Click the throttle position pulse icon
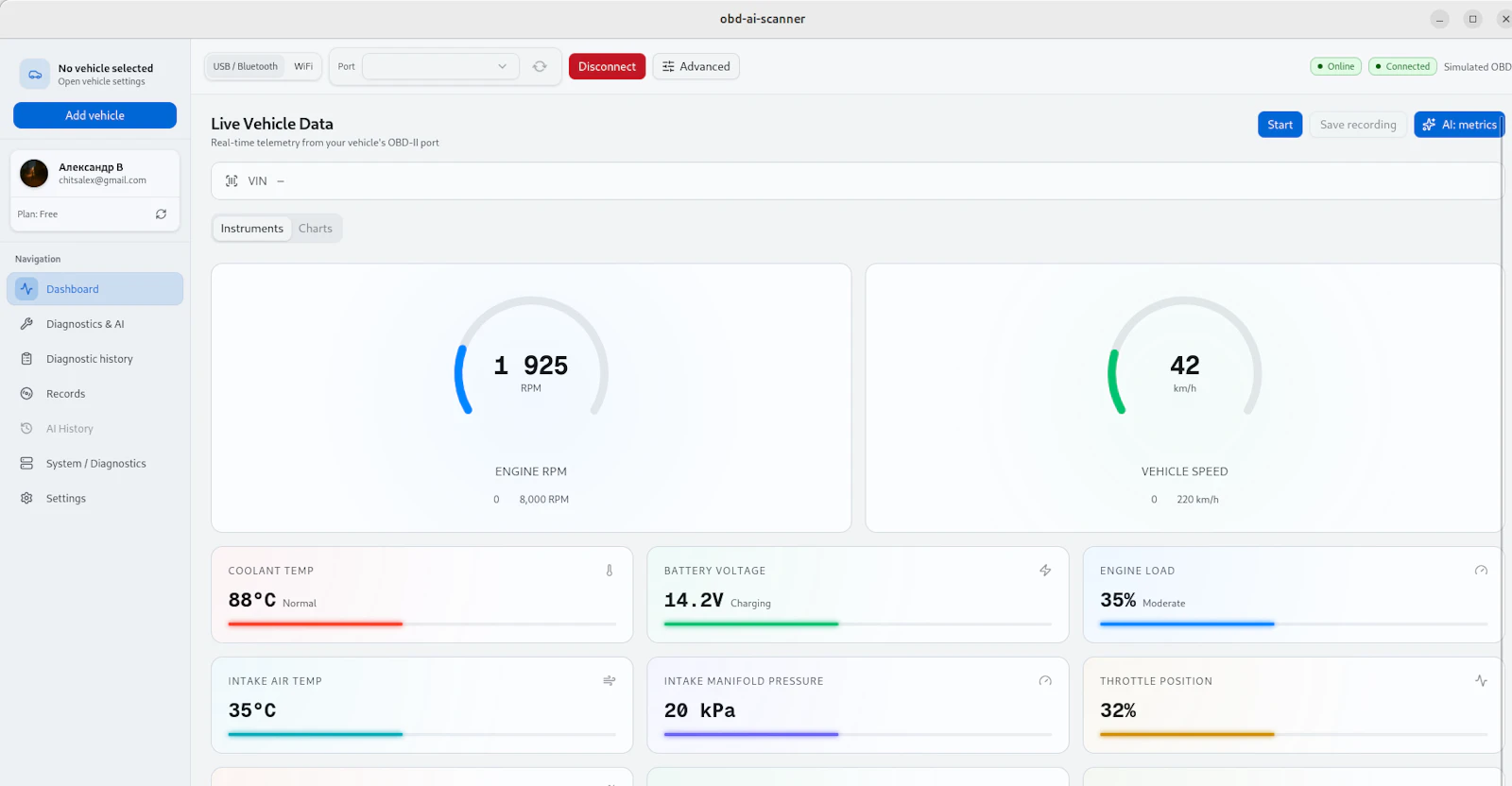This screenshot has height=786, width=1512. click(1481, 681)
